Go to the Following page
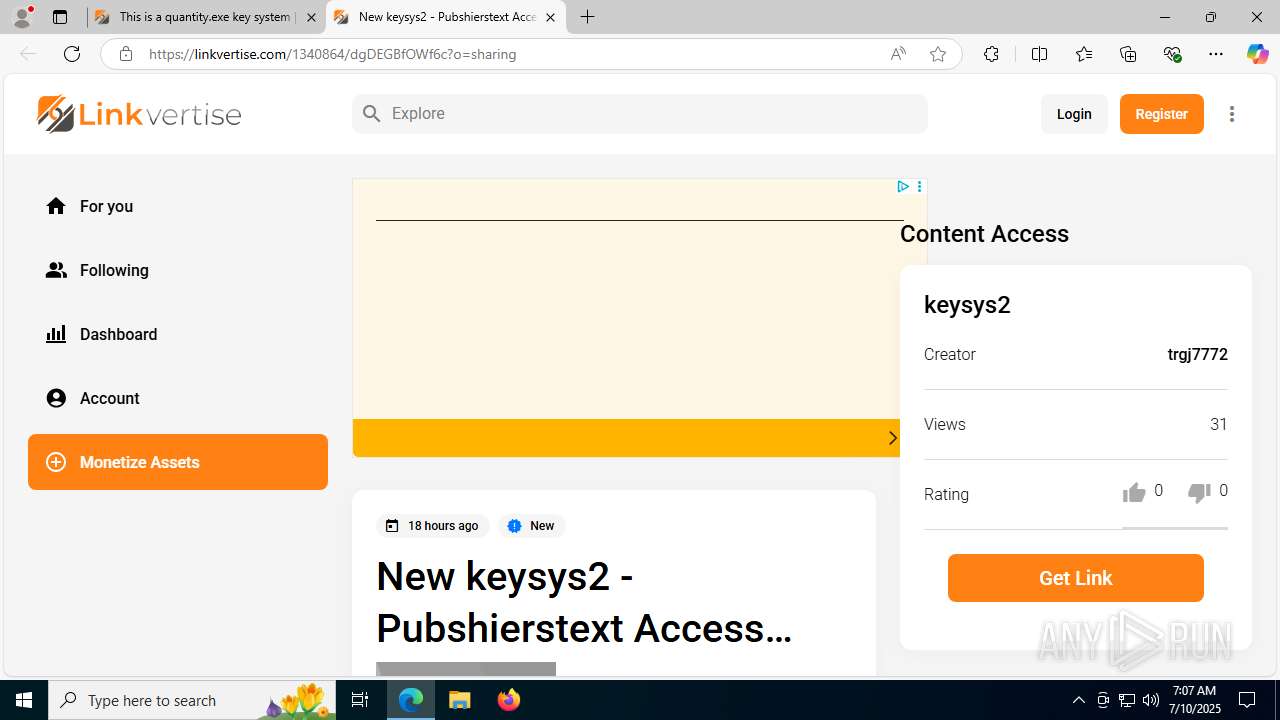1280x720 pixels. (114, 270)
